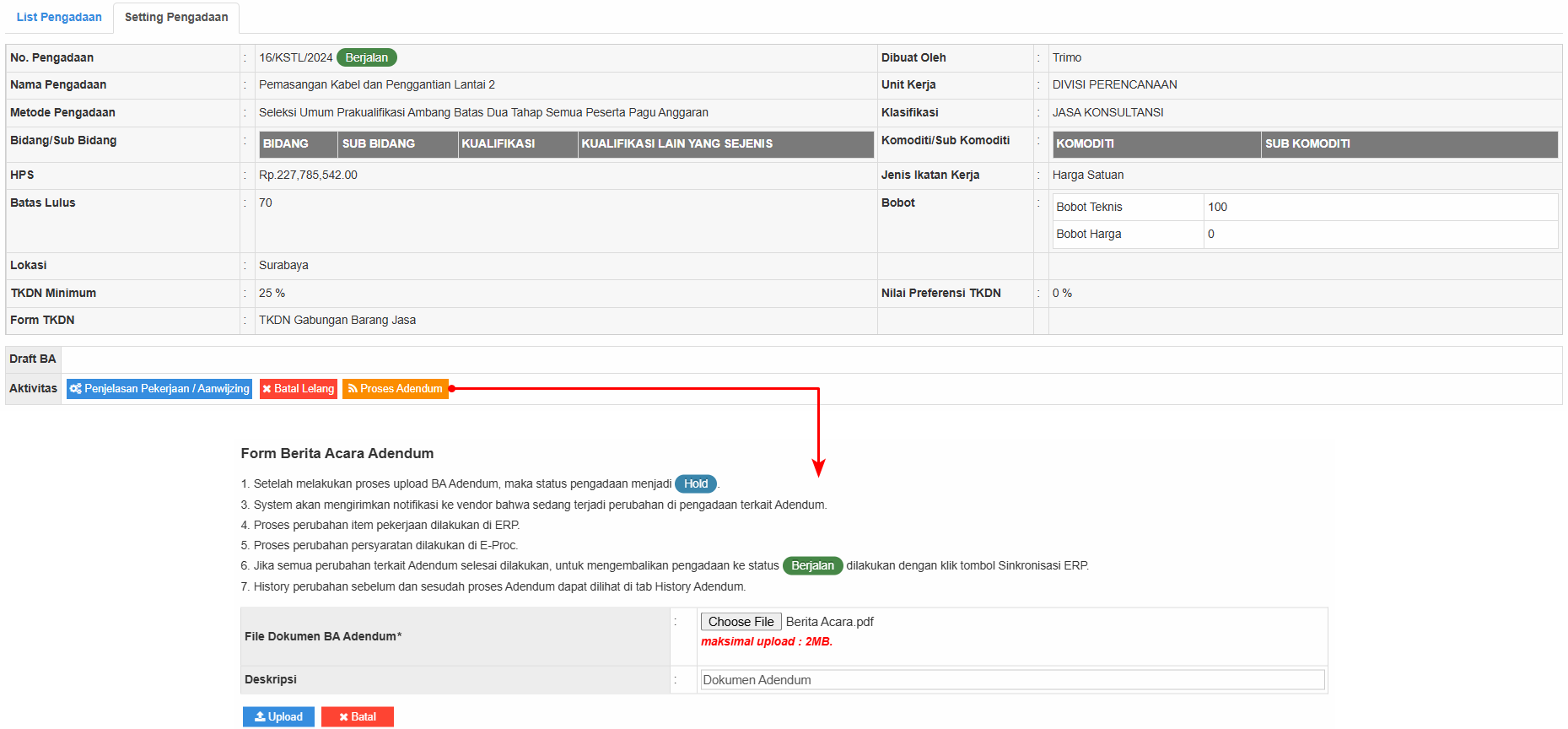Click into the Deskripsi input field
Image resolution: width=1568 pixels, height=729 pixels.
tap(1011, 680)
